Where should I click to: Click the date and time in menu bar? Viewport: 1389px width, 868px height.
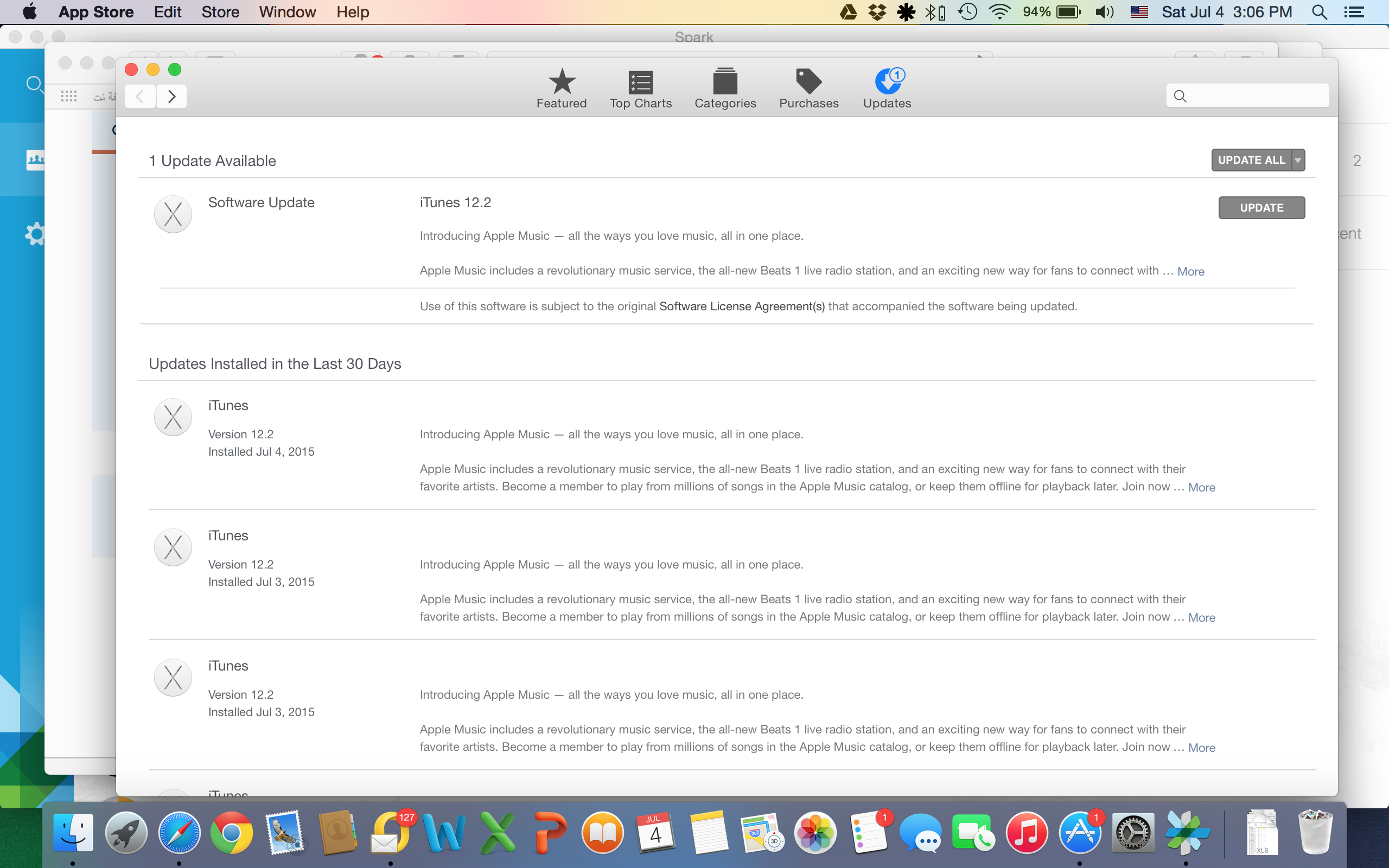(x=1227, y=12)
